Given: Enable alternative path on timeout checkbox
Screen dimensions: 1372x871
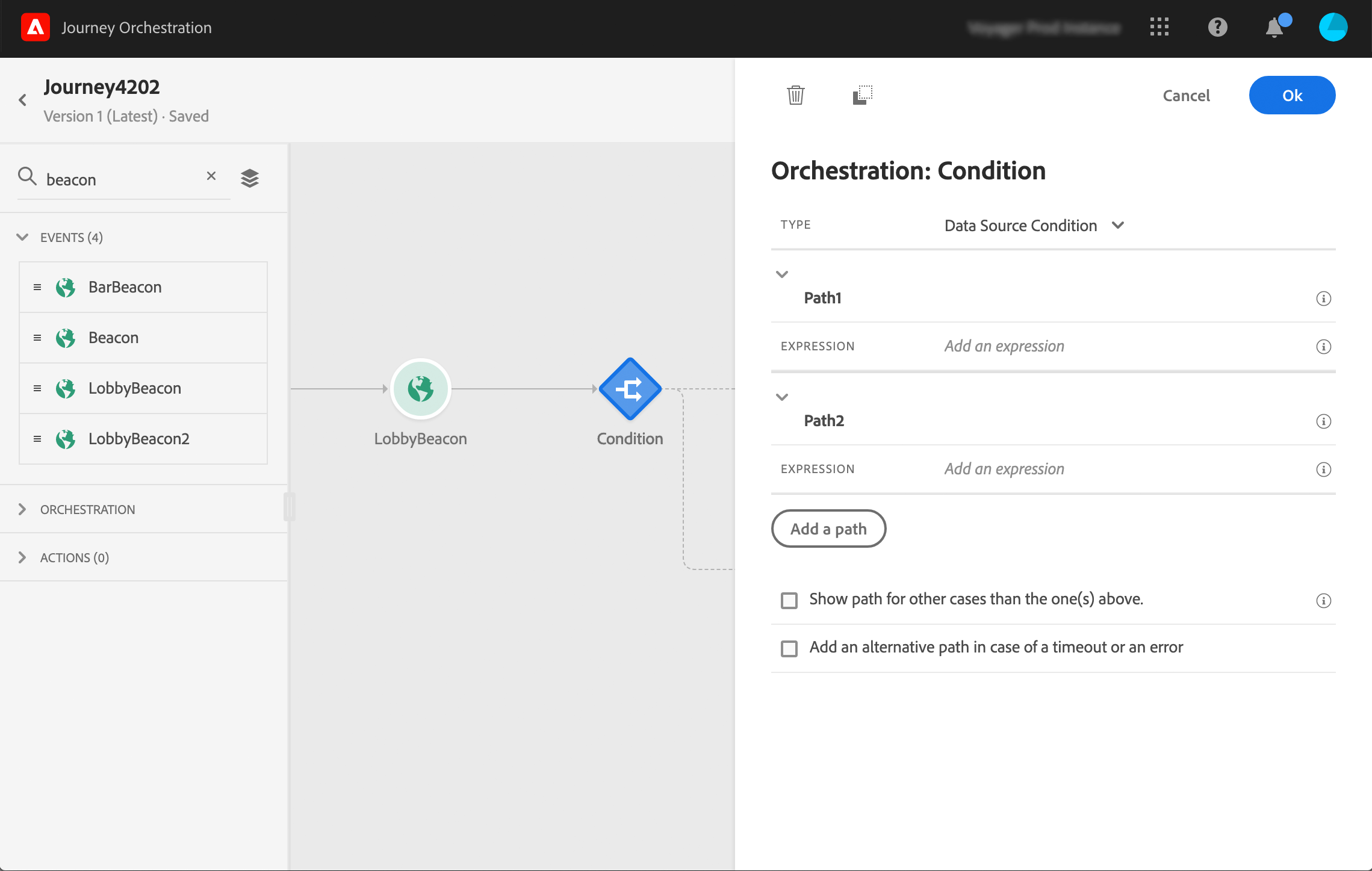Looking at the screenshot, I should [x=789, y=648].
